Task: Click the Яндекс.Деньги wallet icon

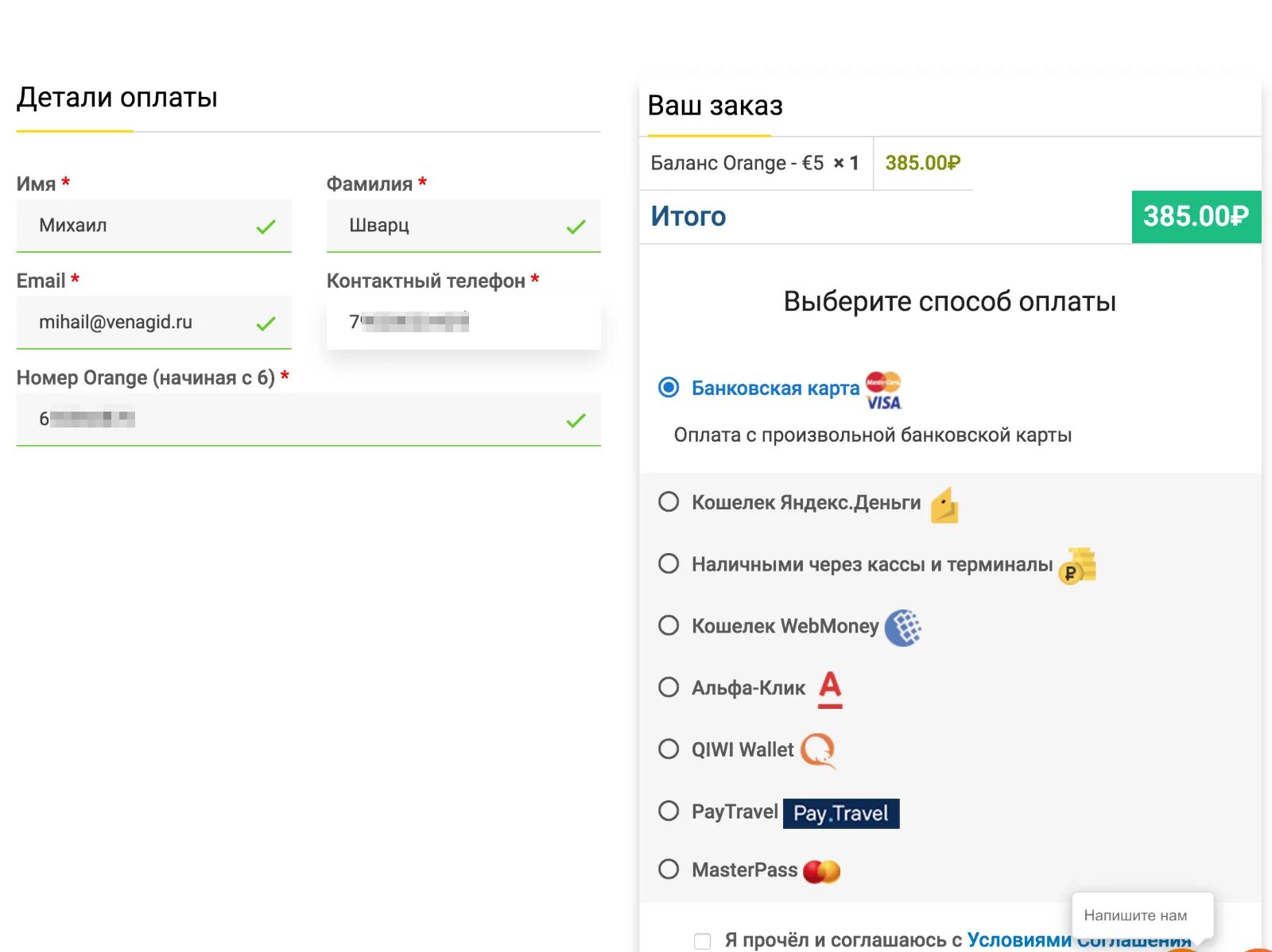Action: (944, 505)
